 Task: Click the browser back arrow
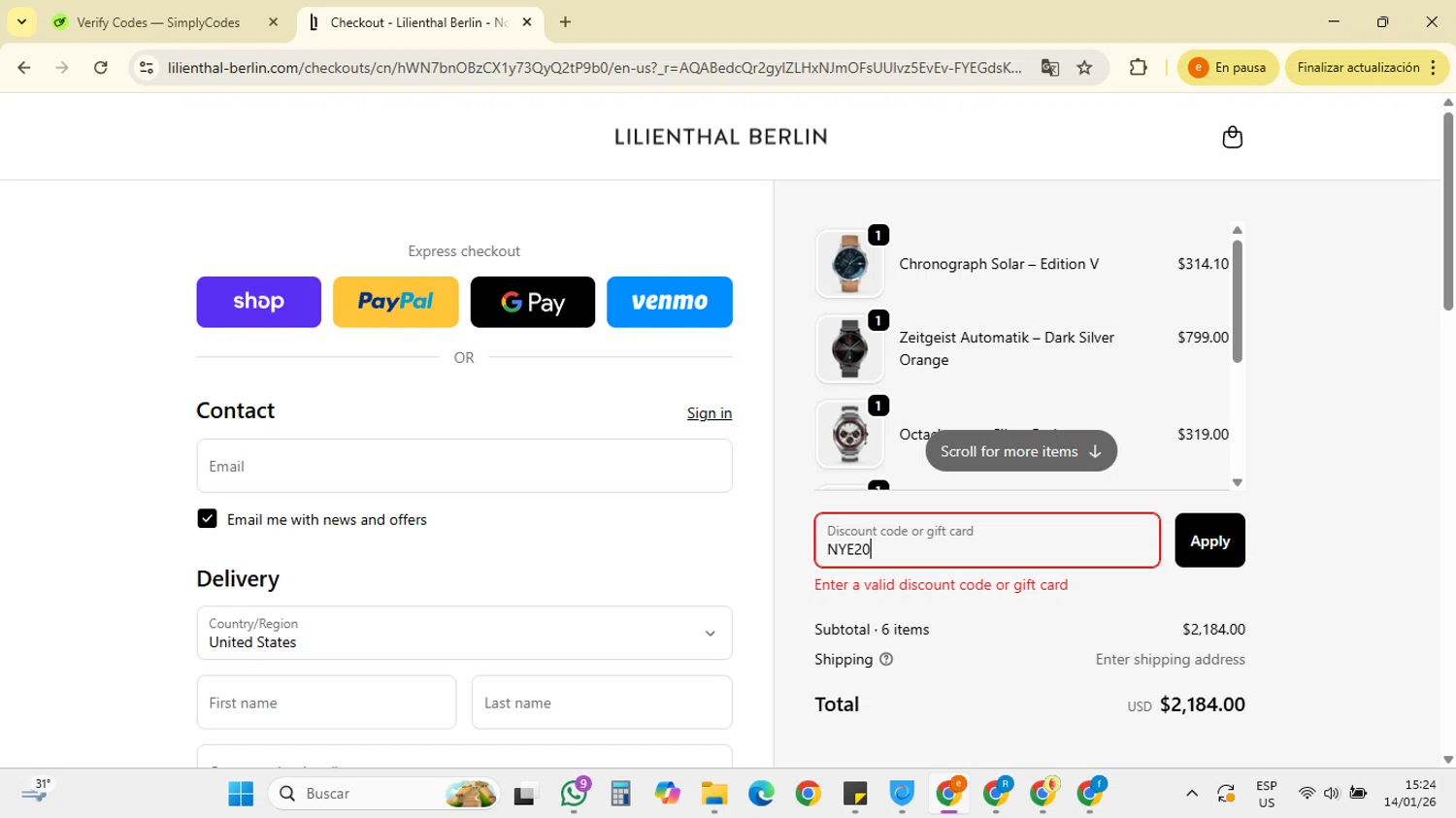point(24,67)
